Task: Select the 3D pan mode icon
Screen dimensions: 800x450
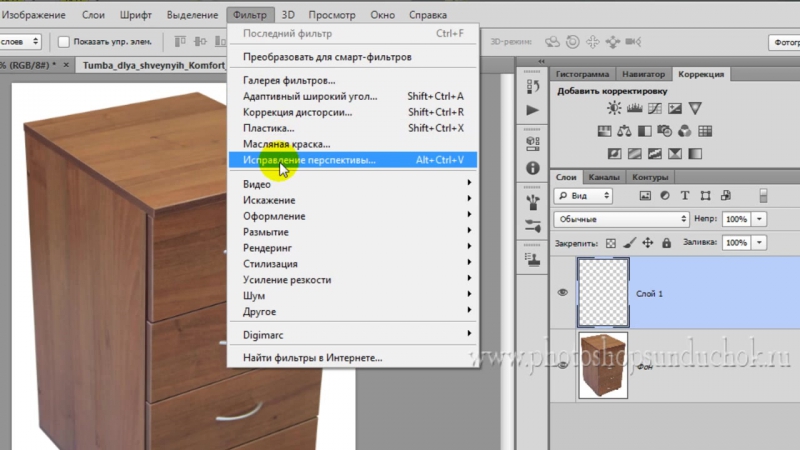Action: pos(592,42)
